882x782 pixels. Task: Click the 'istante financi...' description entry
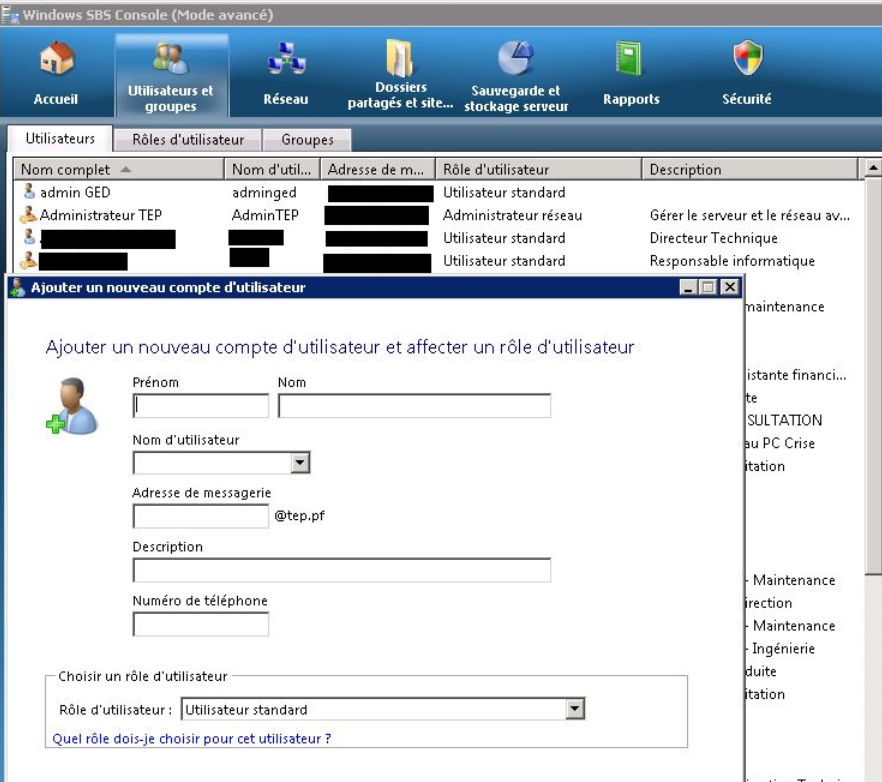(x=796, y=375)
